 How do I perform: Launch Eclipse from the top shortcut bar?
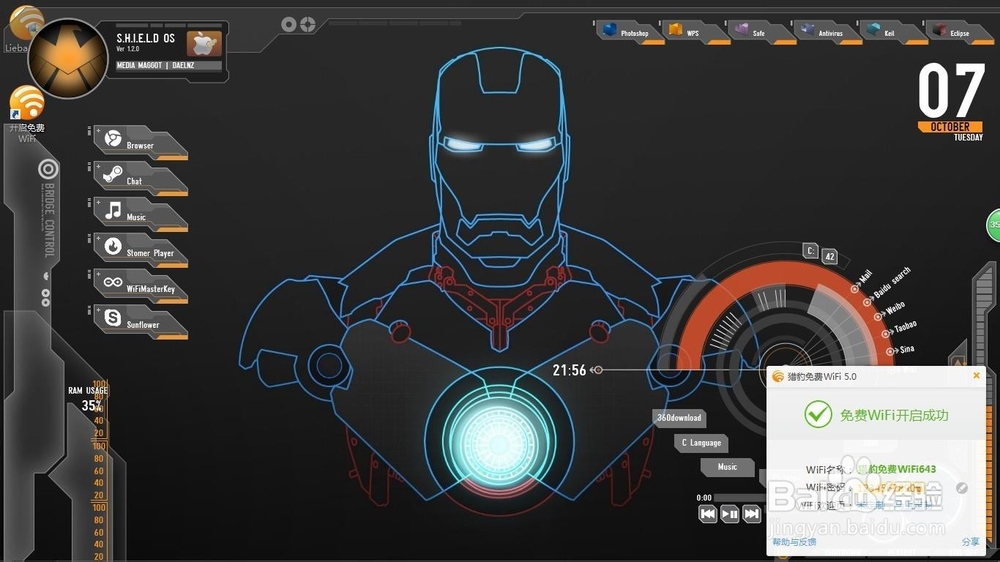[x=960, y=32]
